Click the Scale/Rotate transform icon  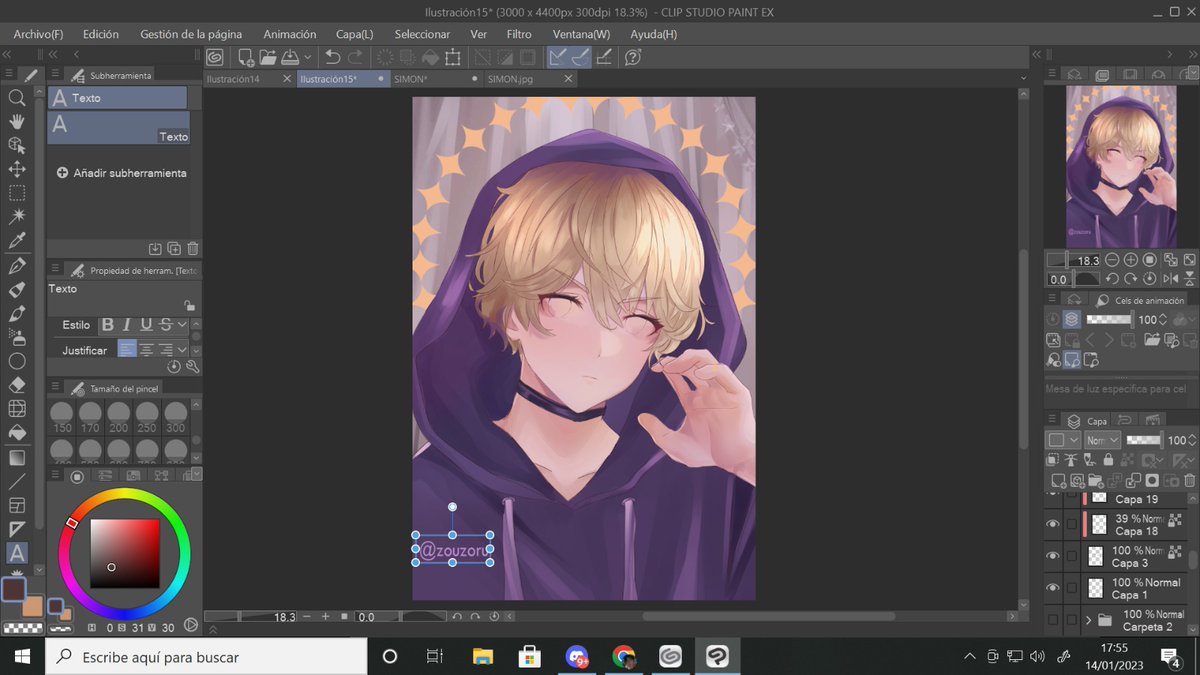pos(453,57)
